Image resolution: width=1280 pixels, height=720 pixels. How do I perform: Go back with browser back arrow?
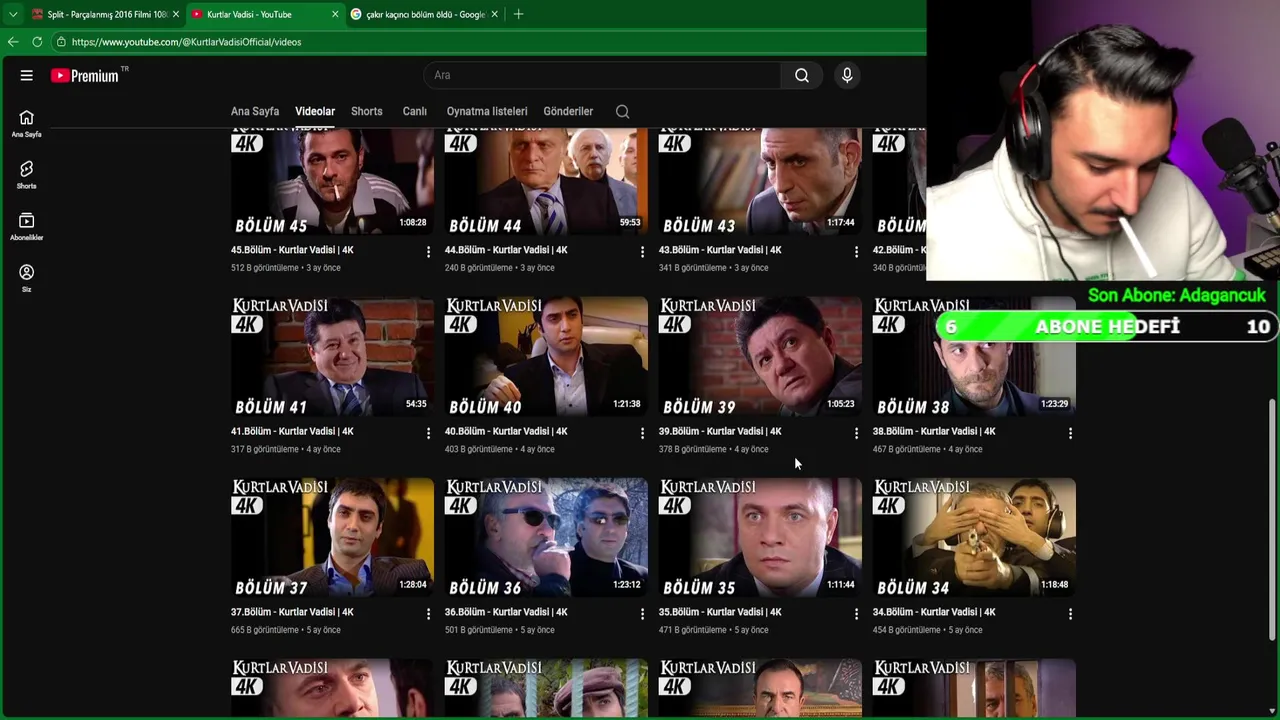click(x=13, y=42)
